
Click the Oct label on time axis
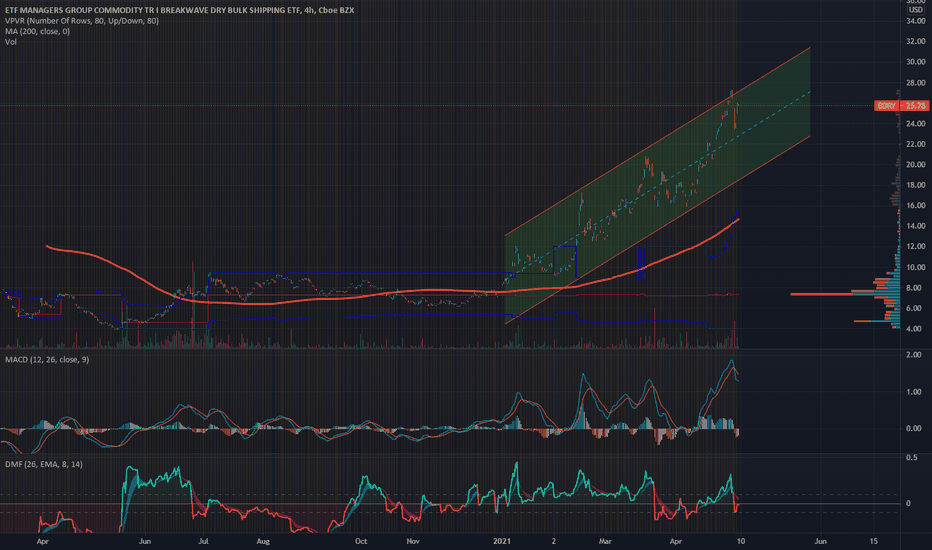(361, 542)
